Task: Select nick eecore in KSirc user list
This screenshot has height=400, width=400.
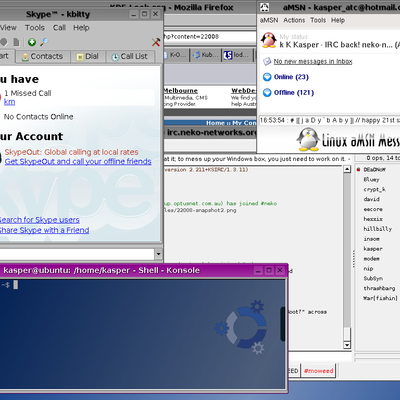Action: pyautogui.click(x=373, y=209)
